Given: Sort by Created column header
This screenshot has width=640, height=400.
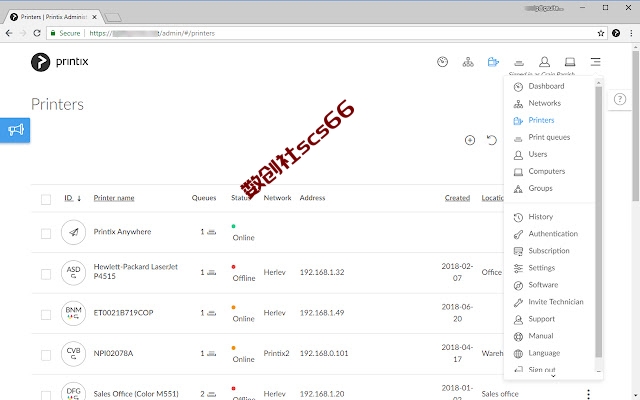Looking at the screenshot, I should point(457,198).
